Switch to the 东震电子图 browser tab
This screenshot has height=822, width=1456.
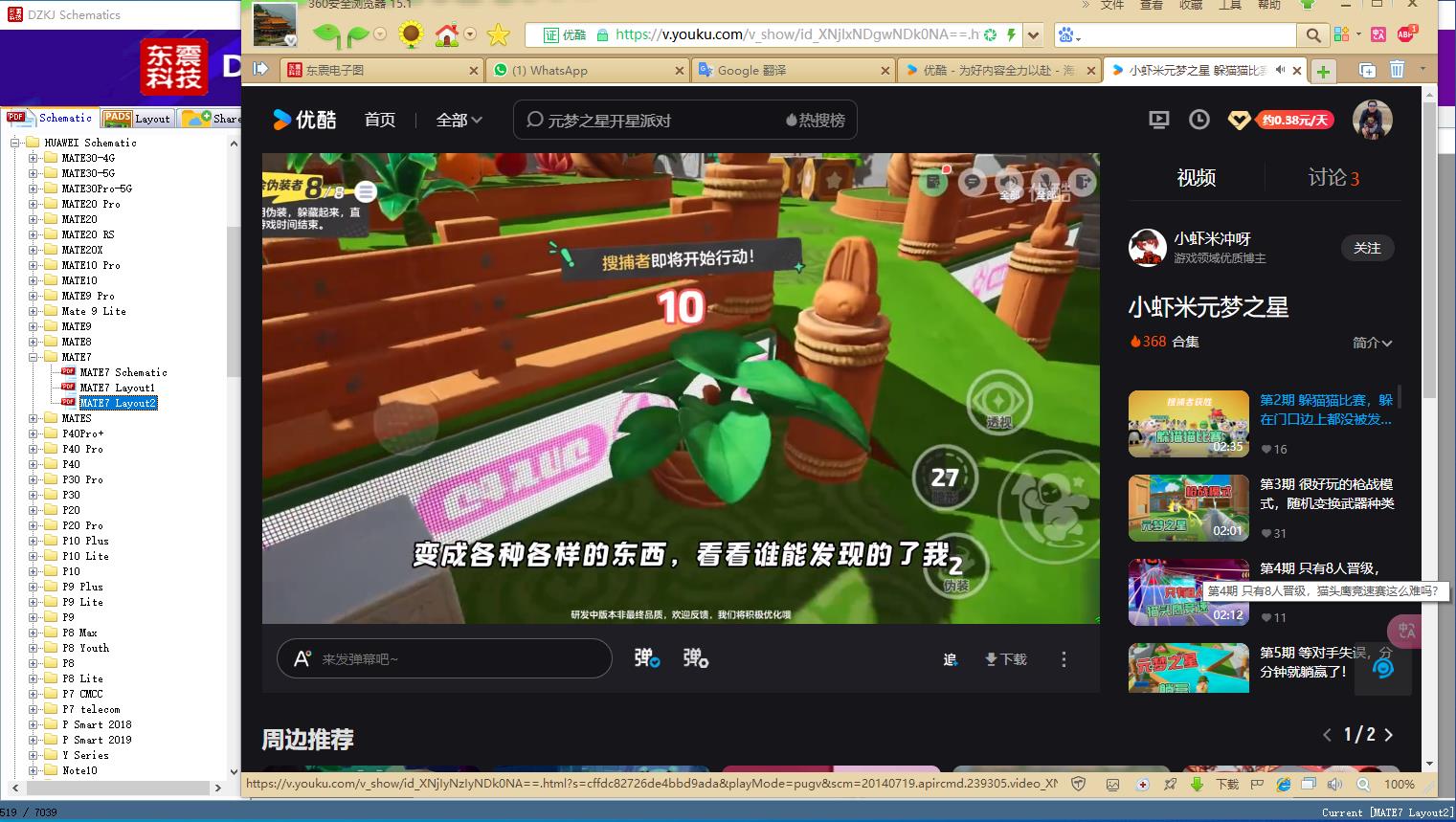point(382,71)
